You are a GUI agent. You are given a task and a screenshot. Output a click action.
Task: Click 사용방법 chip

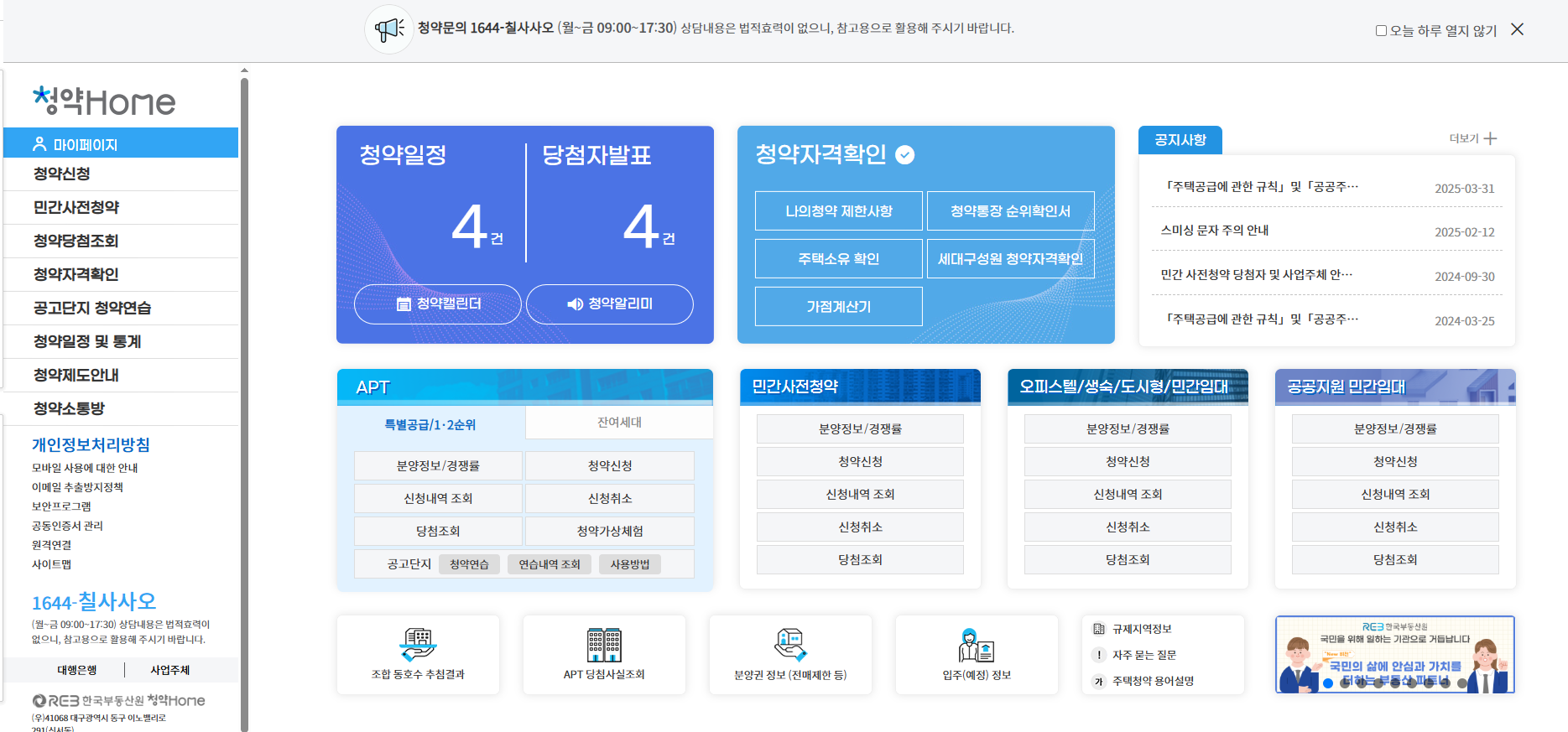[630, 564]
